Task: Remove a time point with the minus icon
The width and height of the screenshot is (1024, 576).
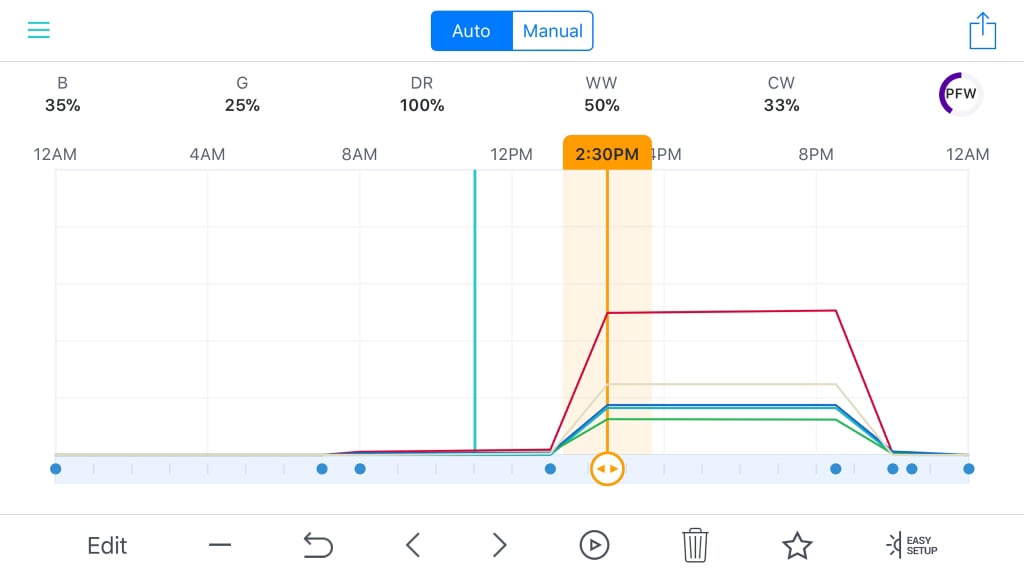Action: point(219,546)
